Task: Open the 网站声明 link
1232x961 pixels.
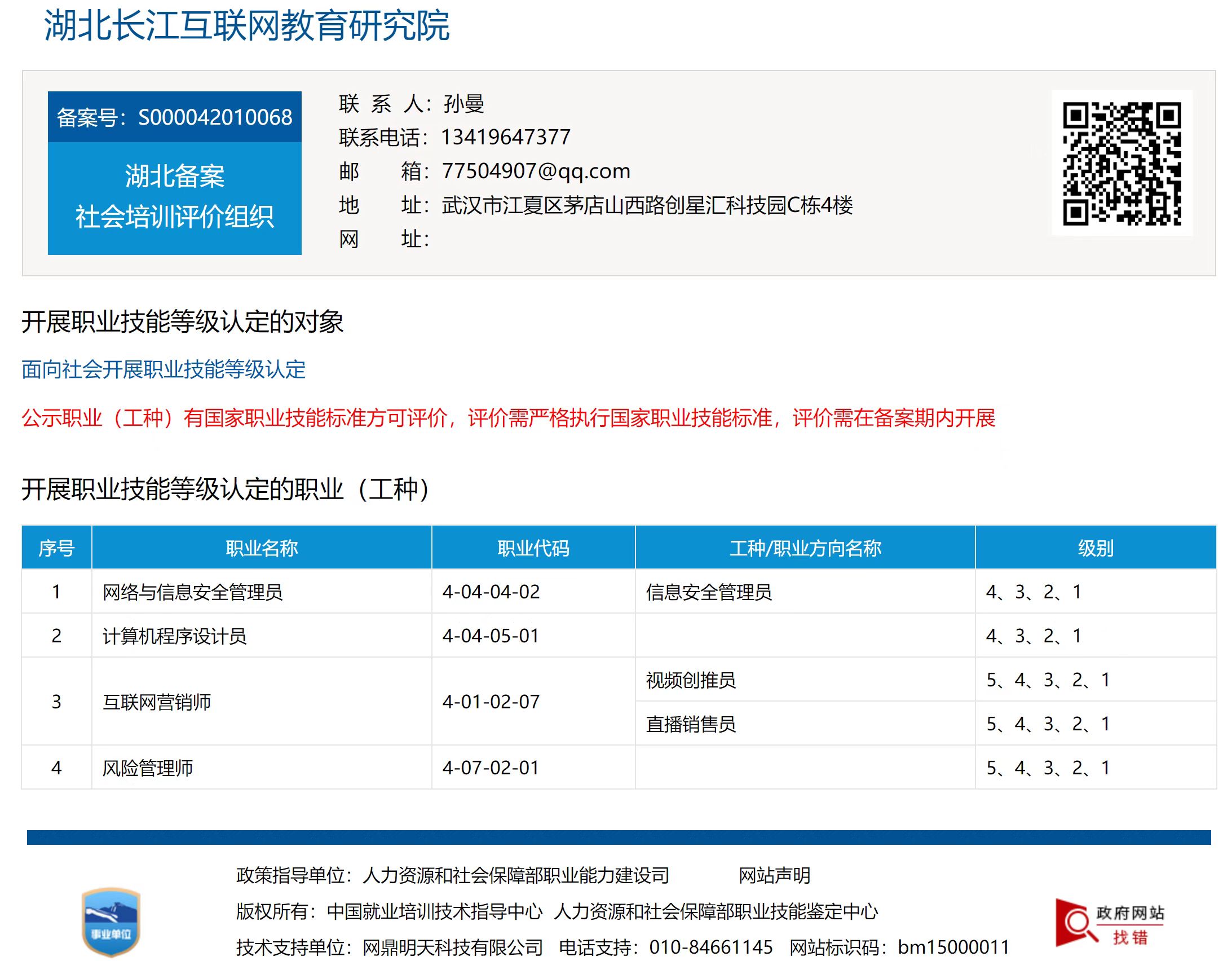Action: (x=774, y=875)
